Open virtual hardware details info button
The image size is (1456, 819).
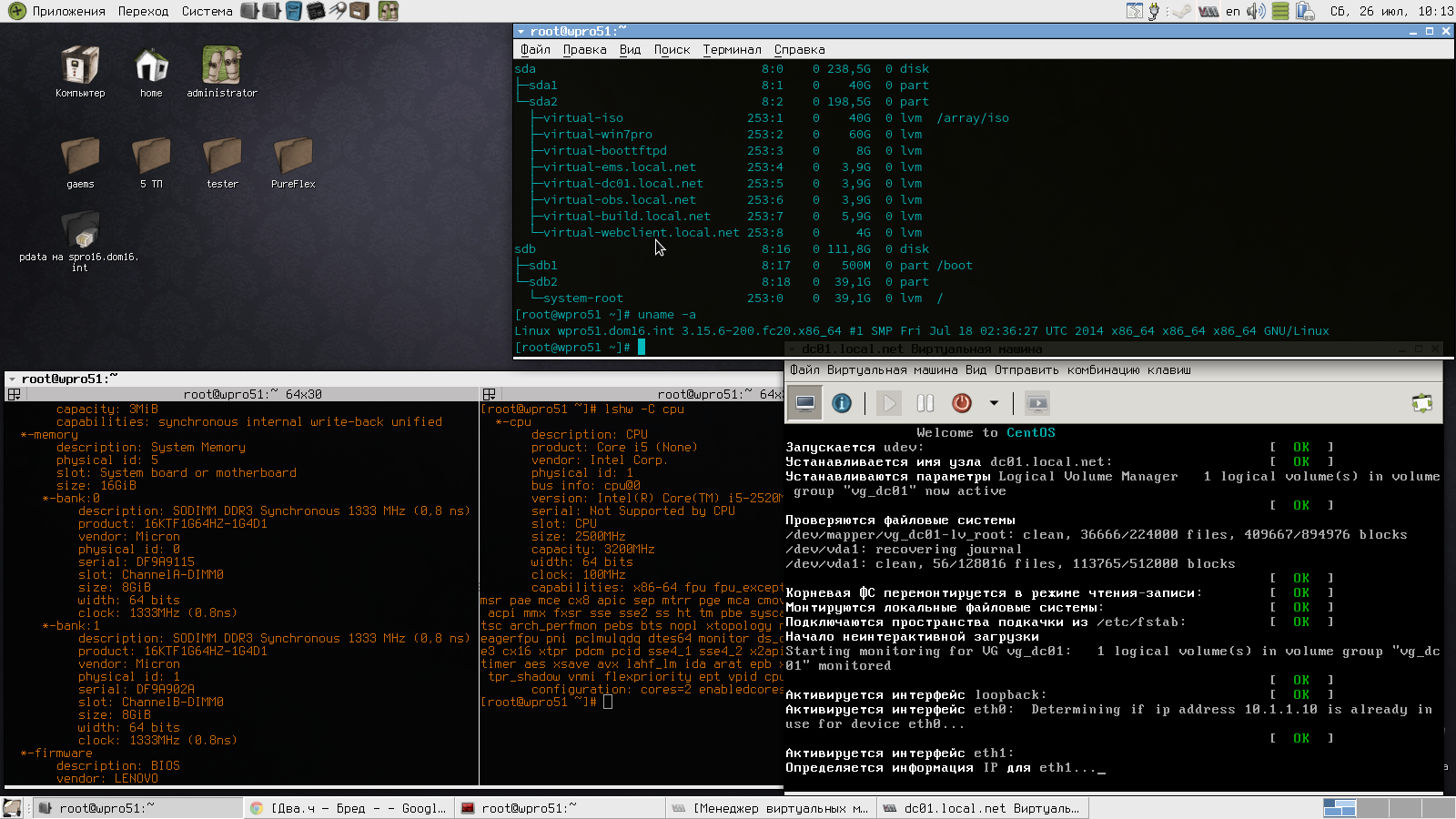[842, 403]
